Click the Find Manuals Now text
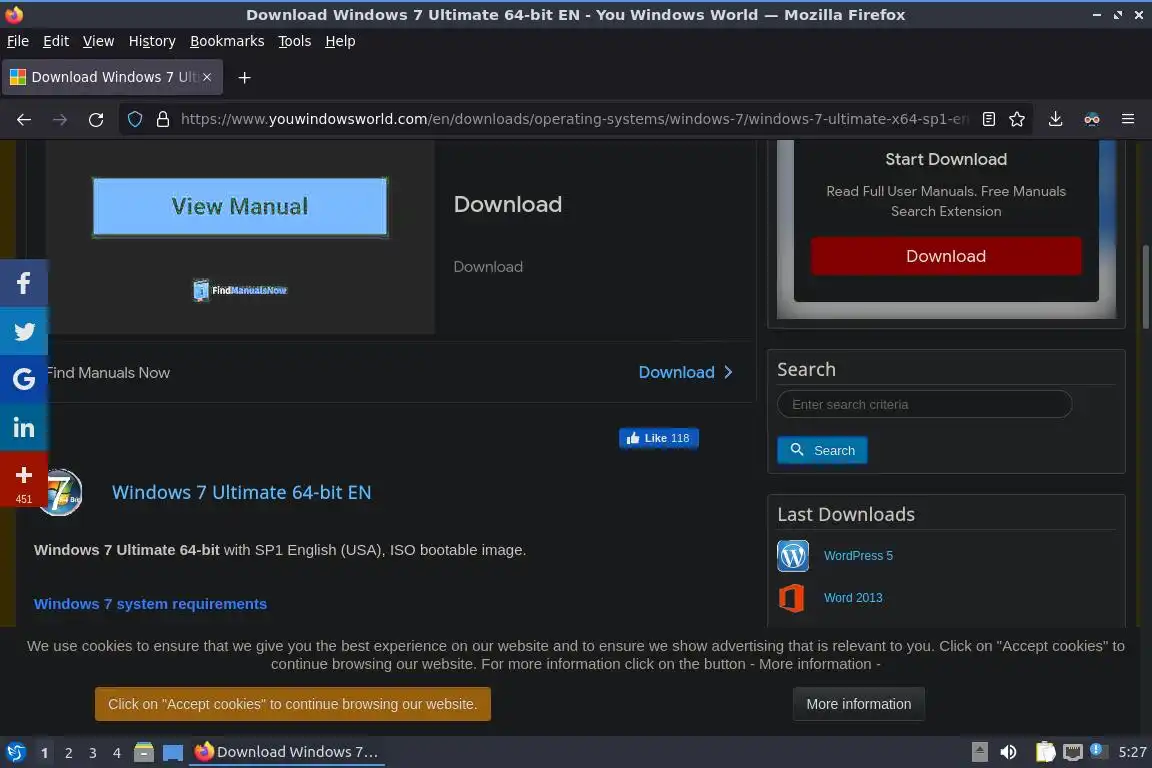 click(108, 373)
